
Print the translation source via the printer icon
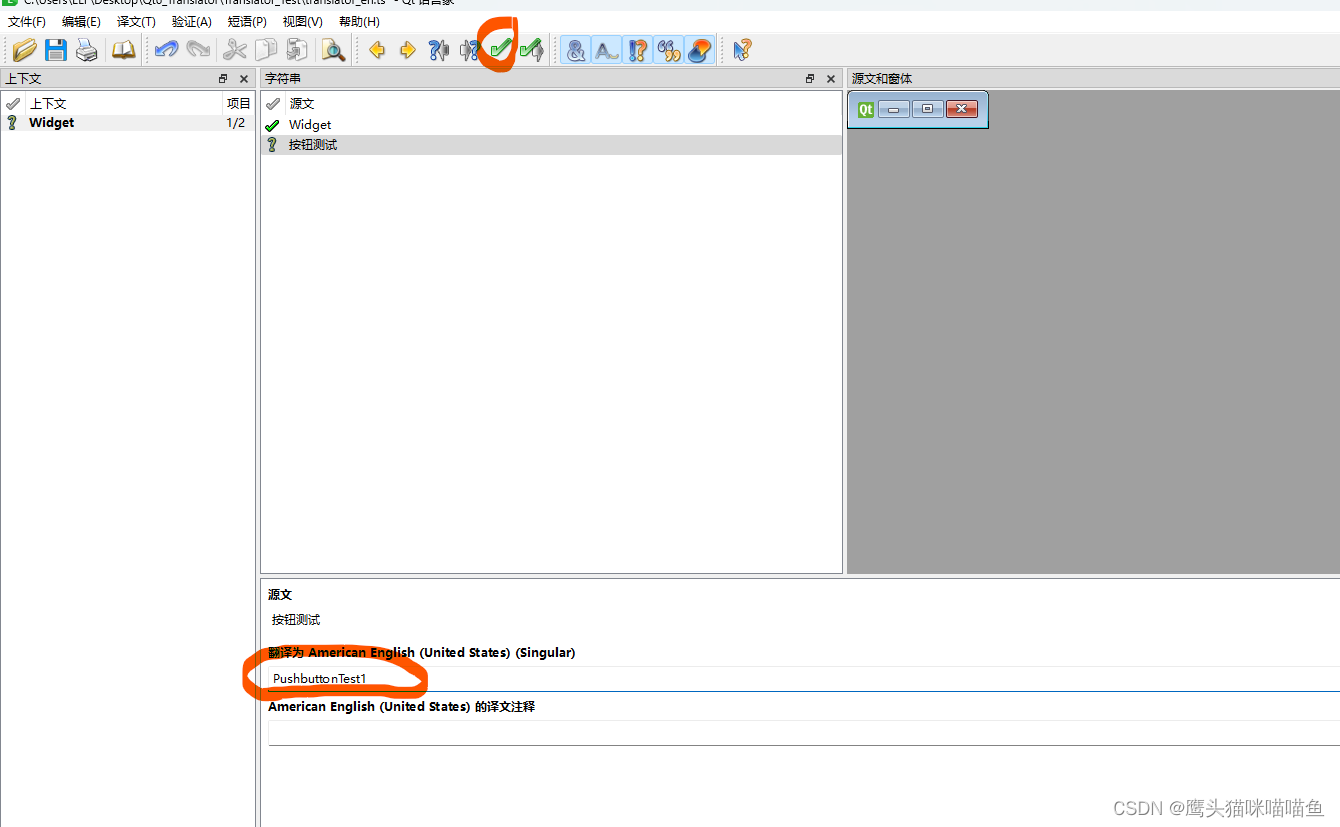87,50
